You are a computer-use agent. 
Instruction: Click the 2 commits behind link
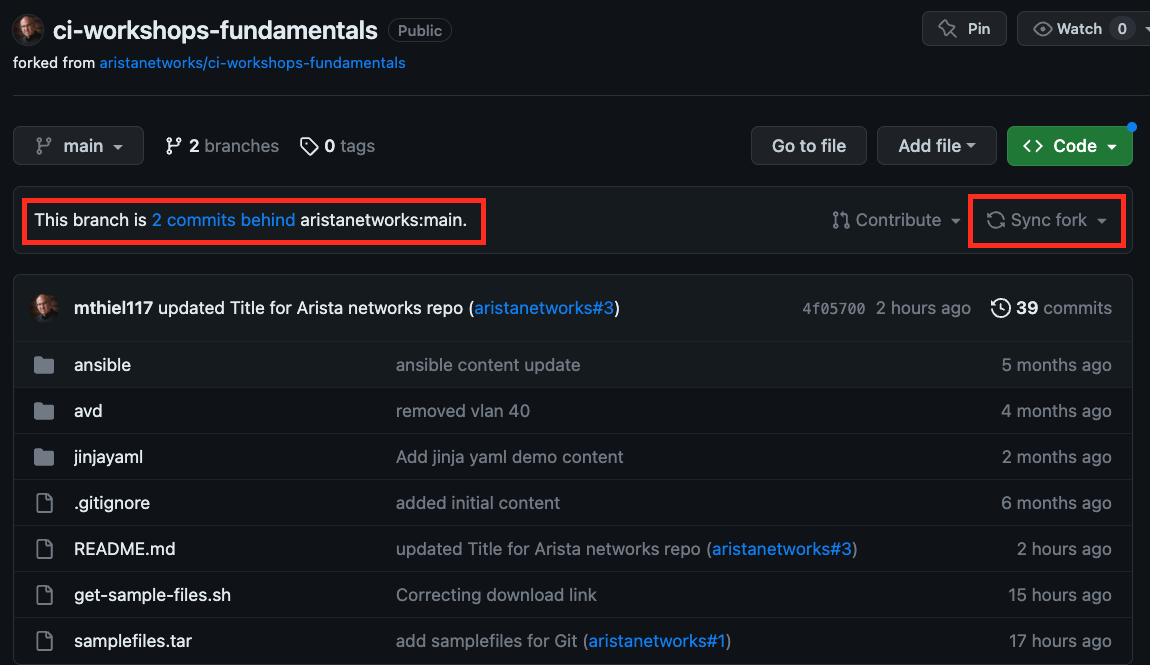(223, 220)
